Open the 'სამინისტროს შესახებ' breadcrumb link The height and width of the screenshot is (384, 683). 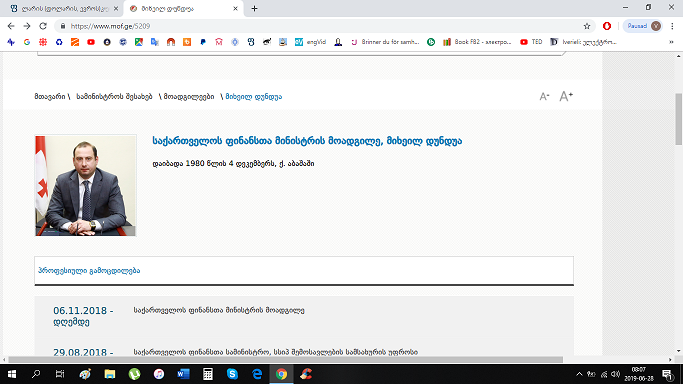[114, 97]
